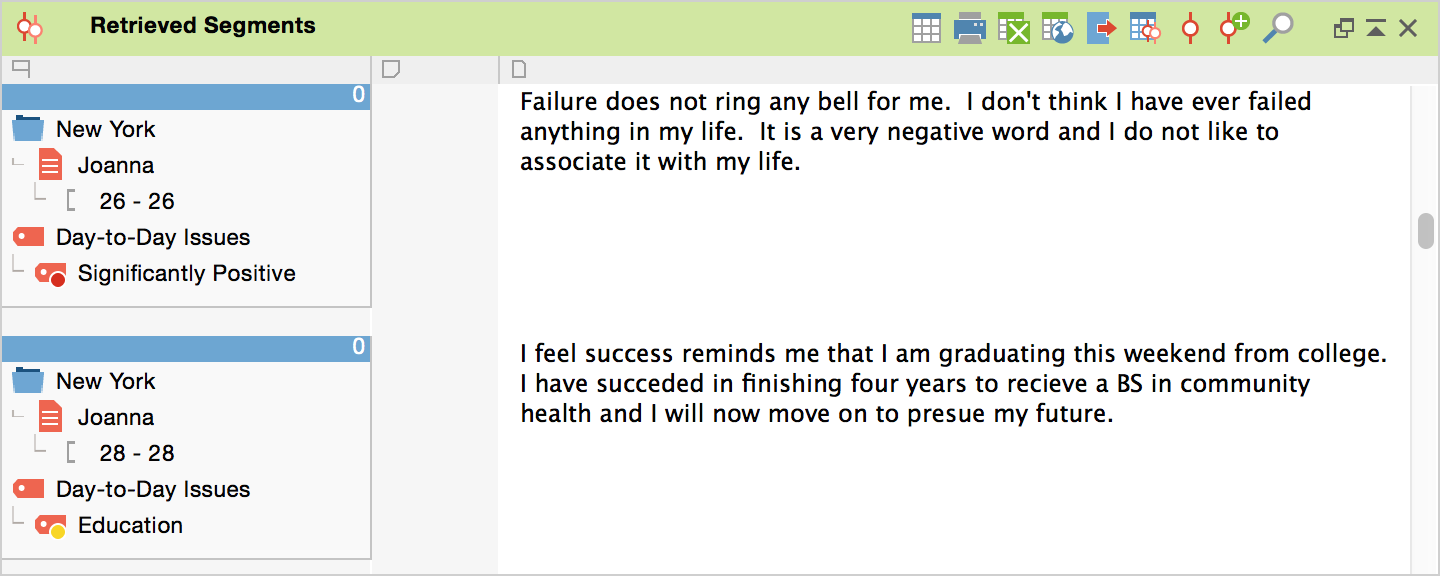
Task: Click the second New York folder
Action: pos(105,382)
